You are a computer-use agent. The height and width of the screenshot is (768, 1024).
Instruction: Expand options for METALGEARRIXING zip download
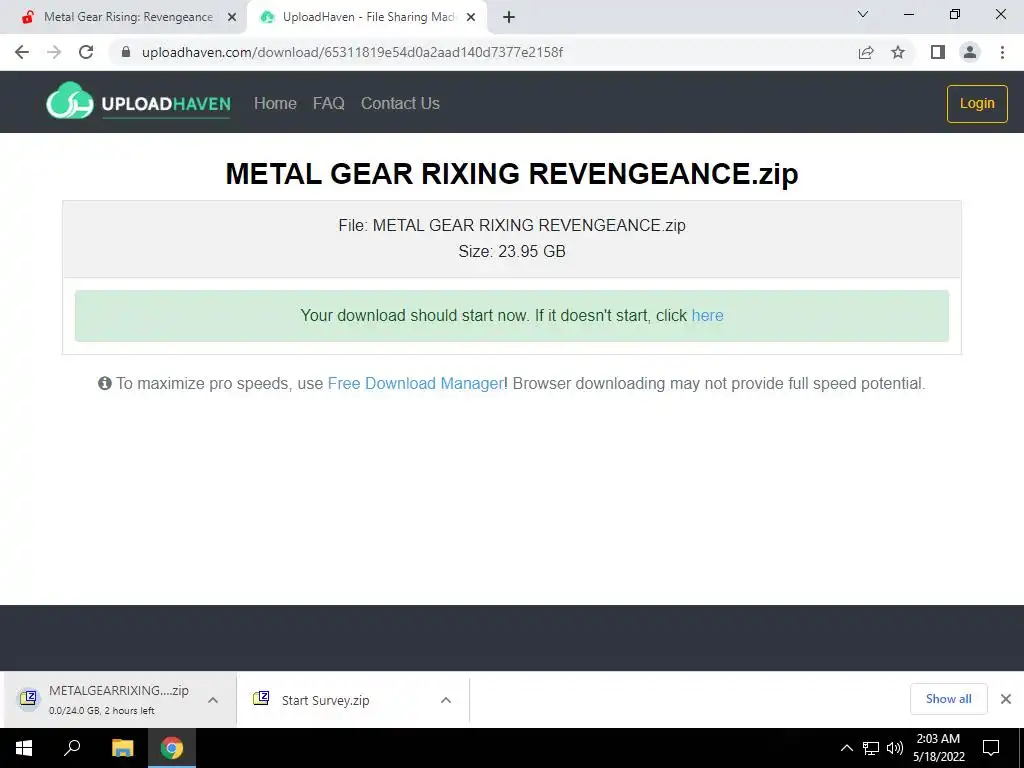pos(213,700)
